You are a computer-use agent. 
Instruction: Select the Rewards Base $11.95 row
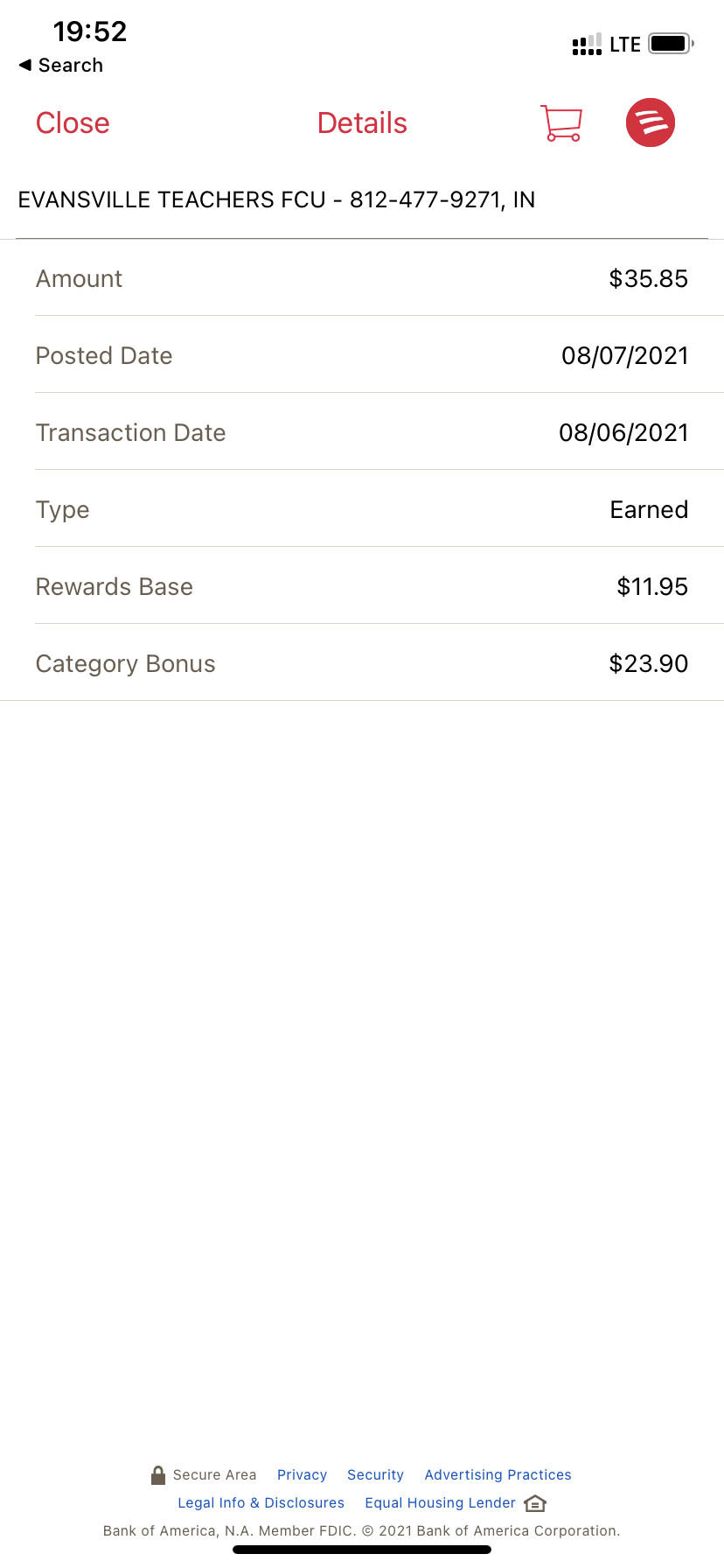(x=362, y=587)
